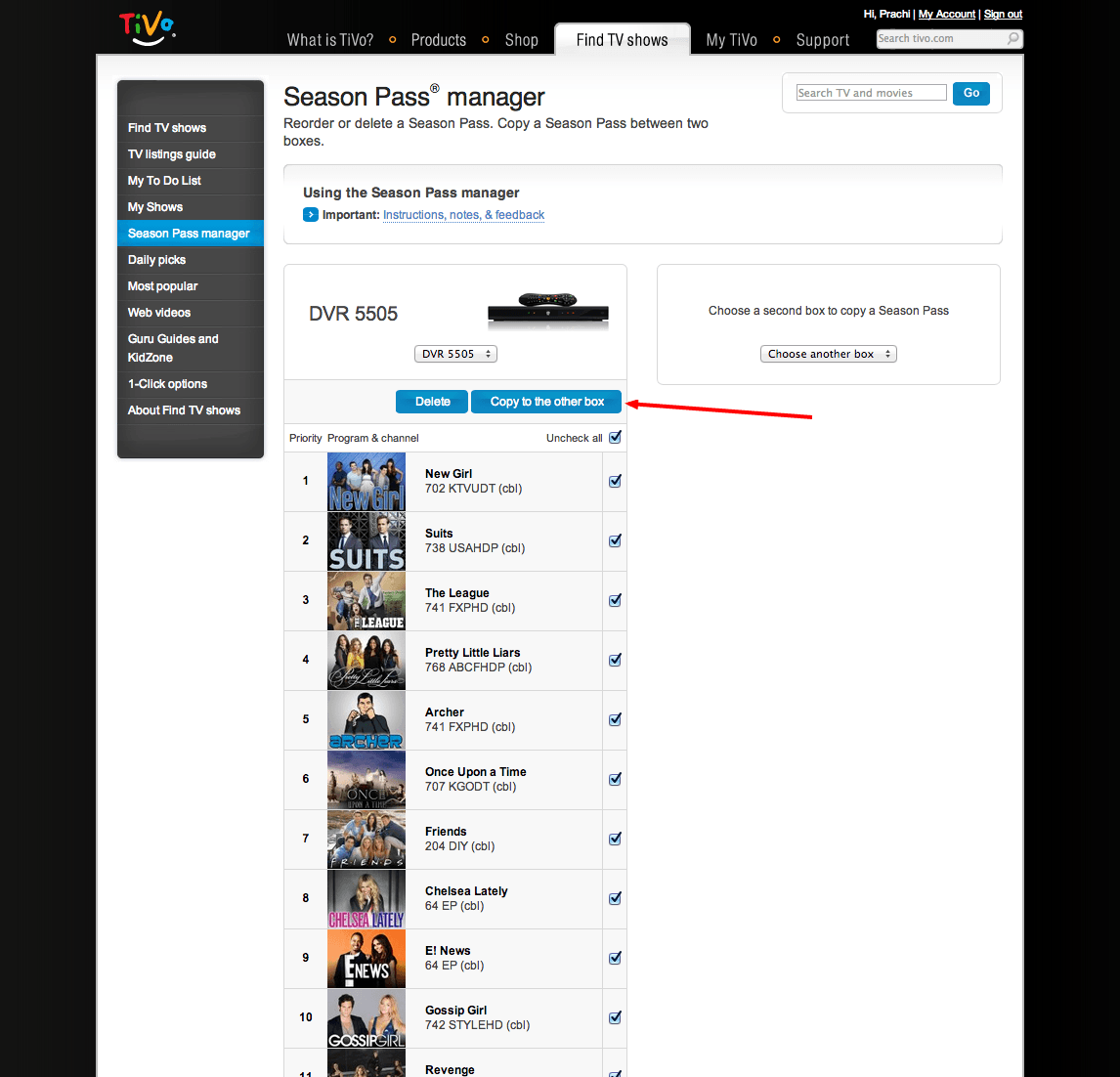Click the Archer program title

click(x=445, y=712)
